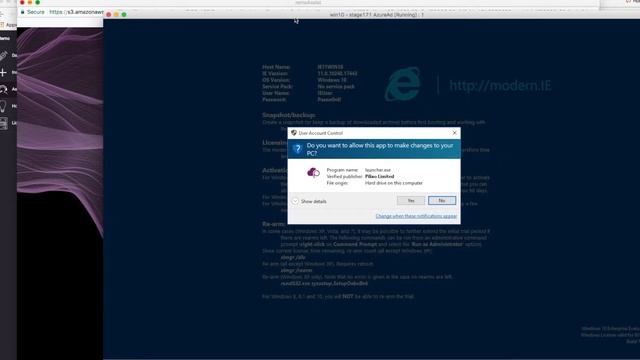Click the s3.amazonaws URL in address bar
Screen dimensions: 640x360
coord(76,12)
